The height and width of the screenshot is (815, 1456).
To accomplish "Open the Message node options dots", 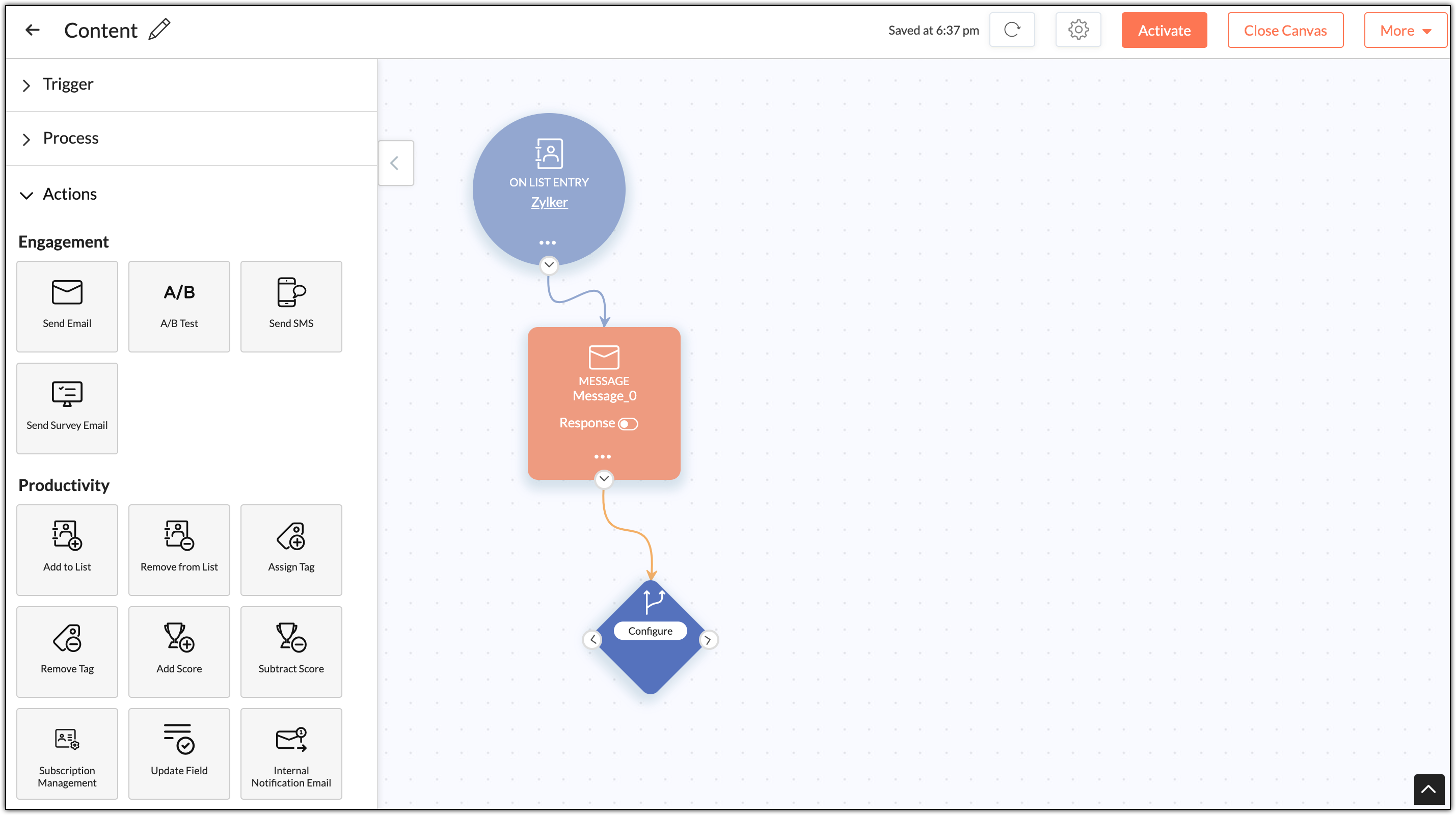I will coord(603,456).
